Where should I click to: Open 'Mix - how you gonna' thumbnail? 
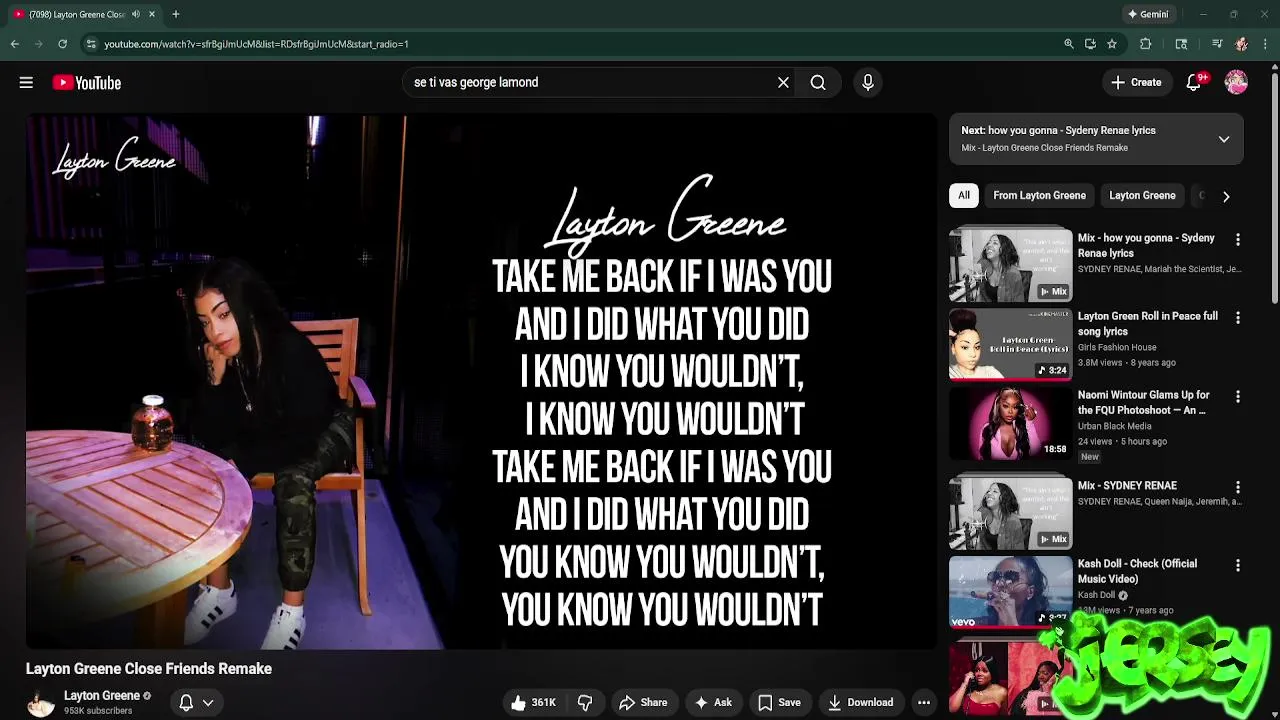tap(1010, 265)
